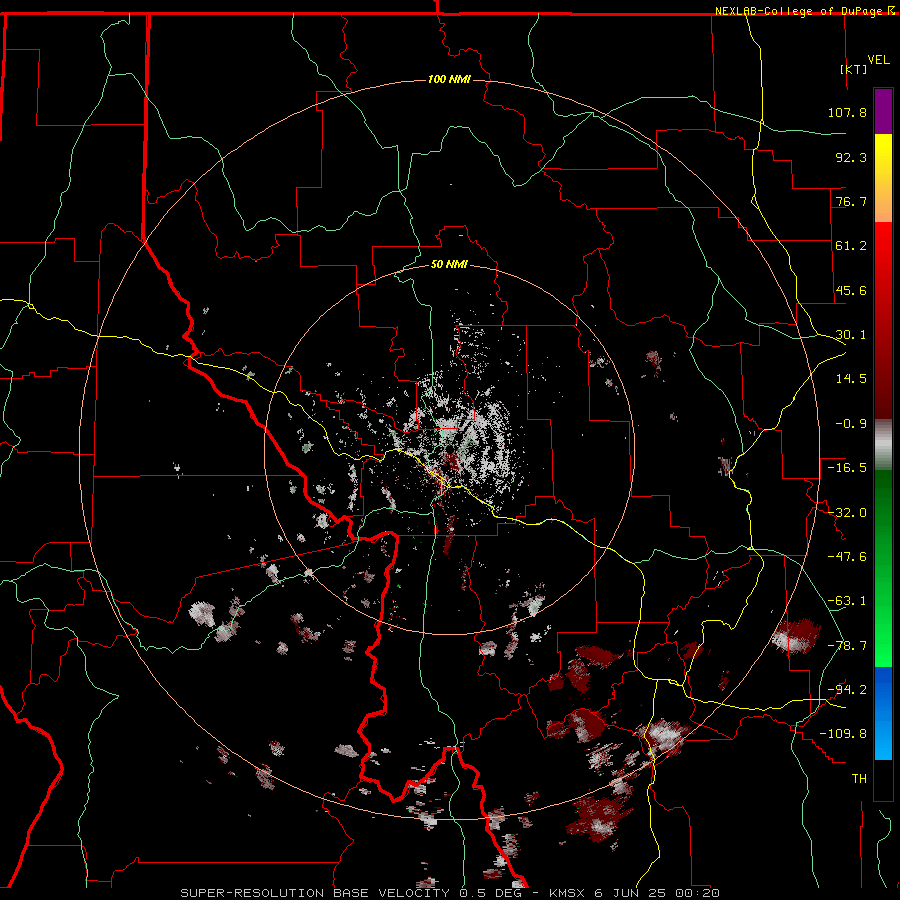
Task: Click the "SUPER-RESOLUTION BASE VELOCITY 0.5 DEG" caption
Action: (x=351, y=893)
